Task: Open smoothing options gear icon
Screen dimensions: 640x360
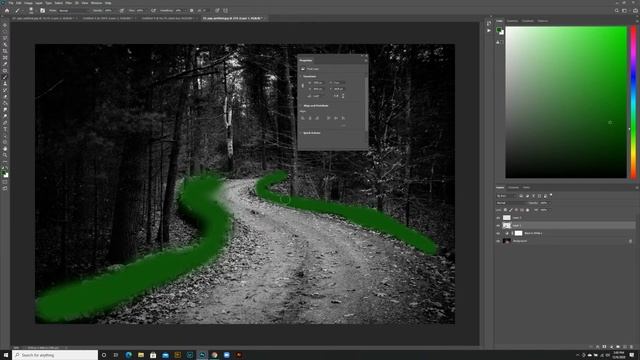Action: tap(191, 11)
